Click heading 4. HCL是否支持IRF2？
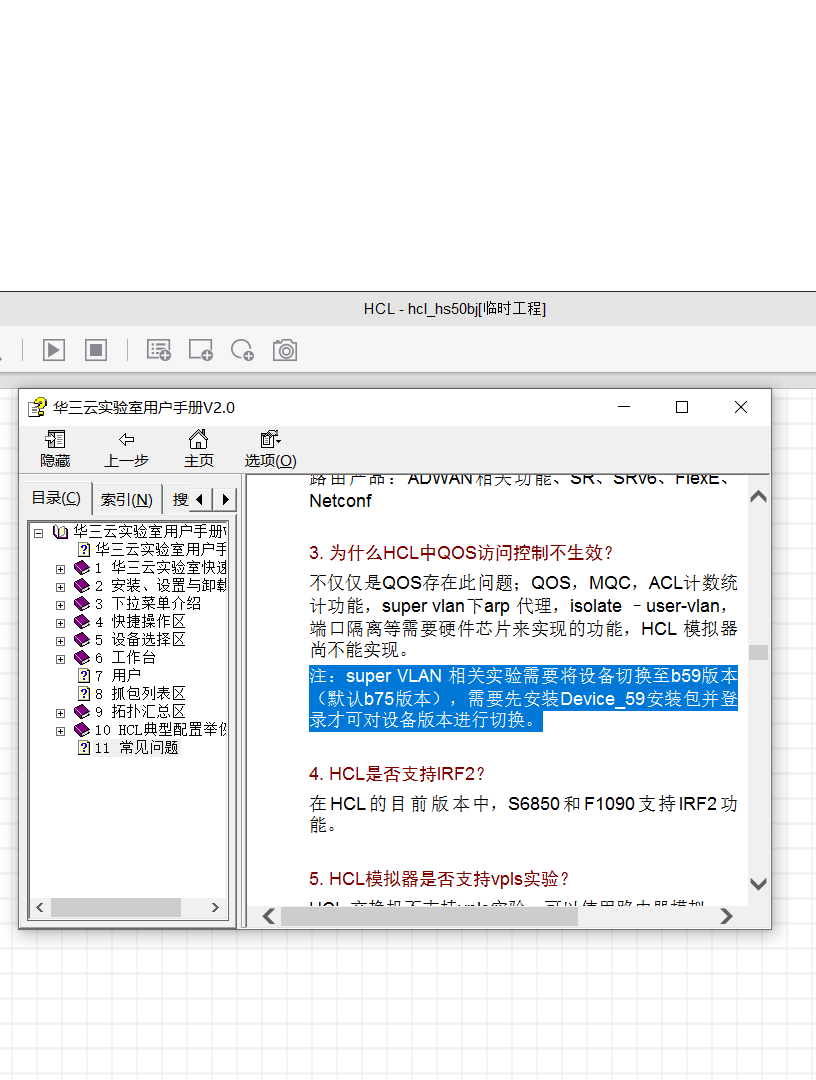The height and width of the screenshot is (1080, 816). (x=397, y=773)
